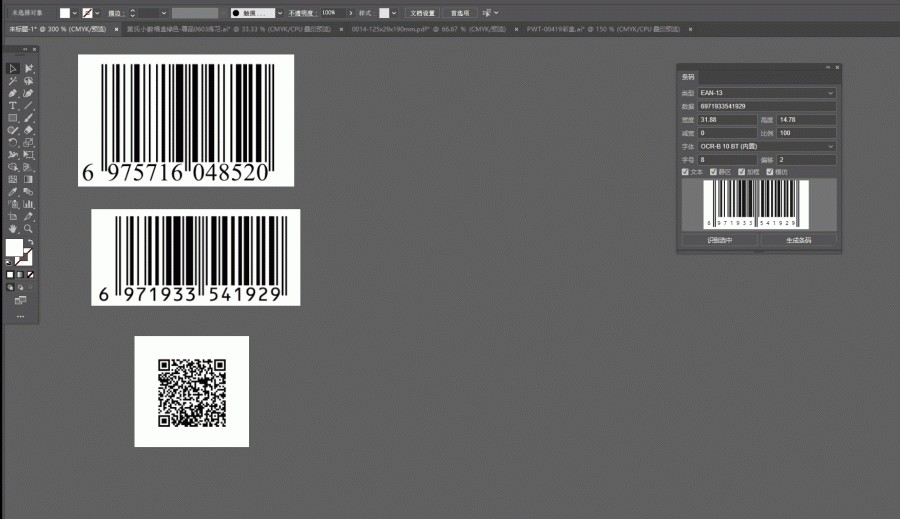Switch to the PWT-00419 document tab
Screen dimensions: 900x519
click(x=603, y=29)
